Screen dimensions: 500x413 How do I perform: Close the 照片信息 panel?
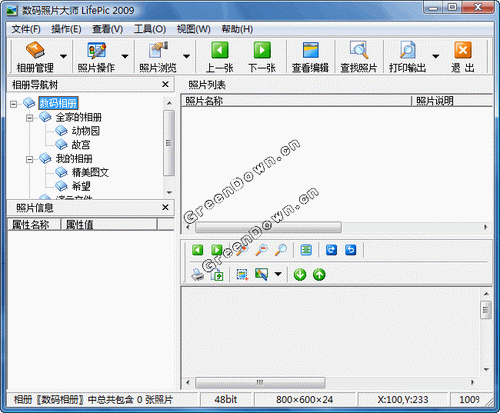coord(165,207)
